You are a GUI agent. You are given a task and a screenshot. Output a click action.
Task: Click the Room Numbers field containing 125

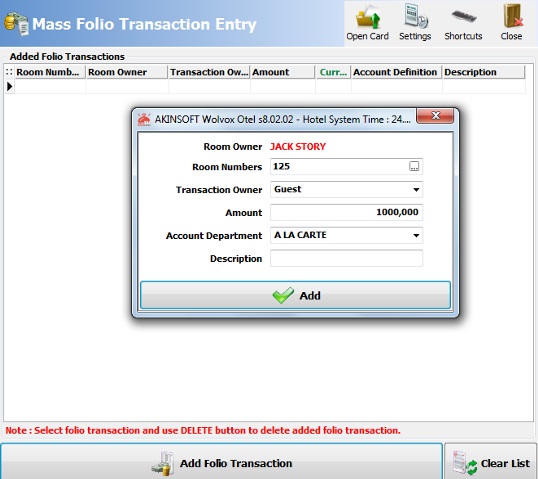[x=340, y=166]
